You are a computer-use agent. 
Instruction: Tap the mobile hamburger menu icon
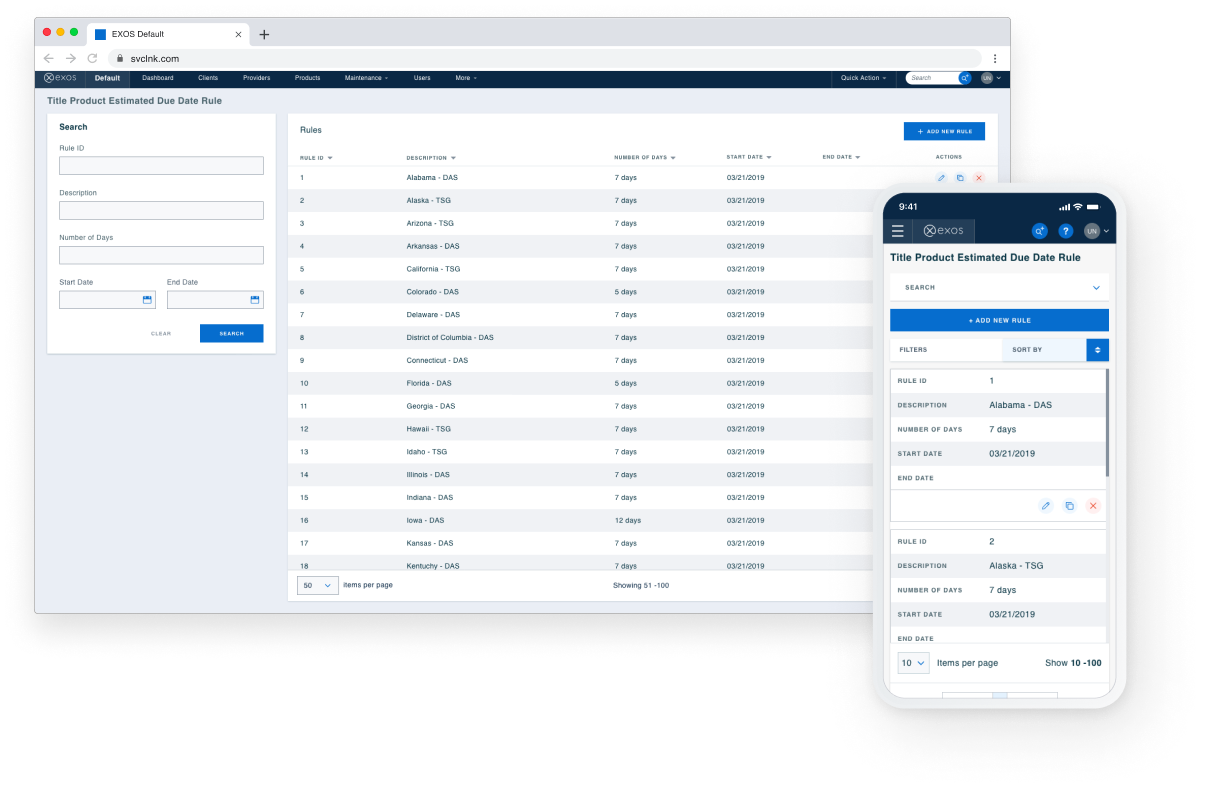pyautogui.click(x=898, y=231)
